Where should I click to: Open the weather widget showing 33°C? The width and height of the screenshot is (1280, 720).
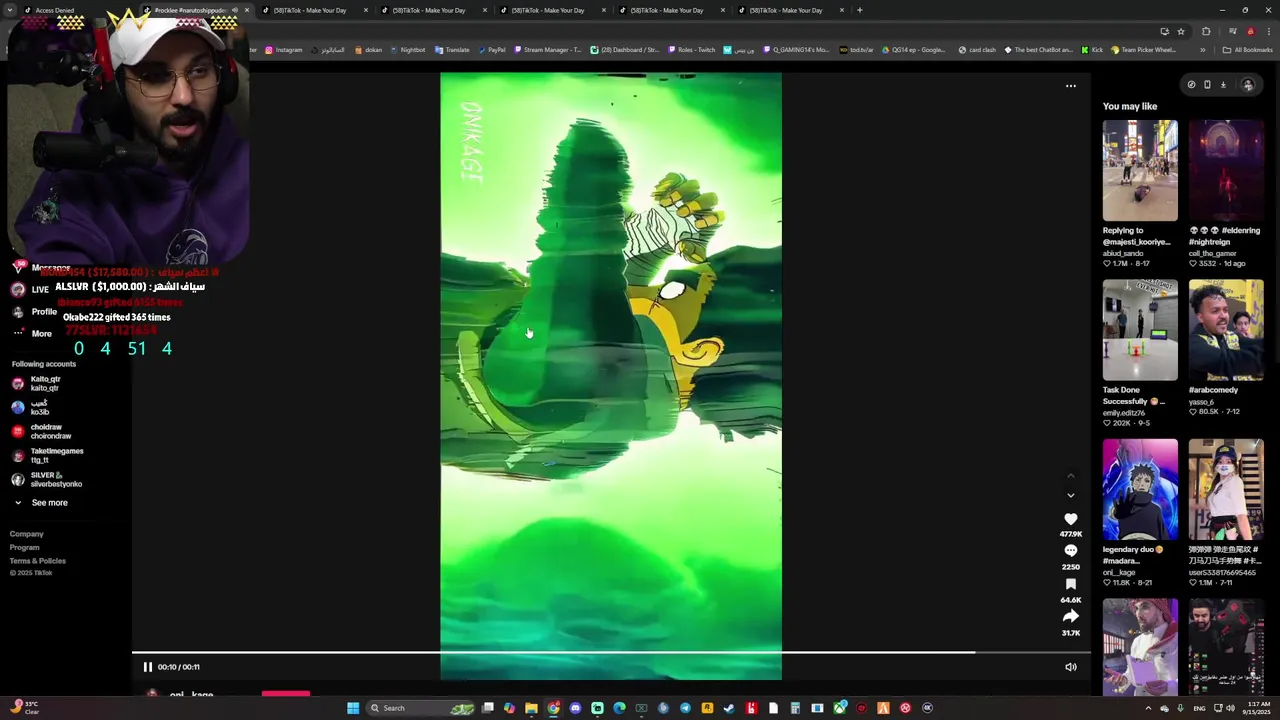tap(23, 708)
